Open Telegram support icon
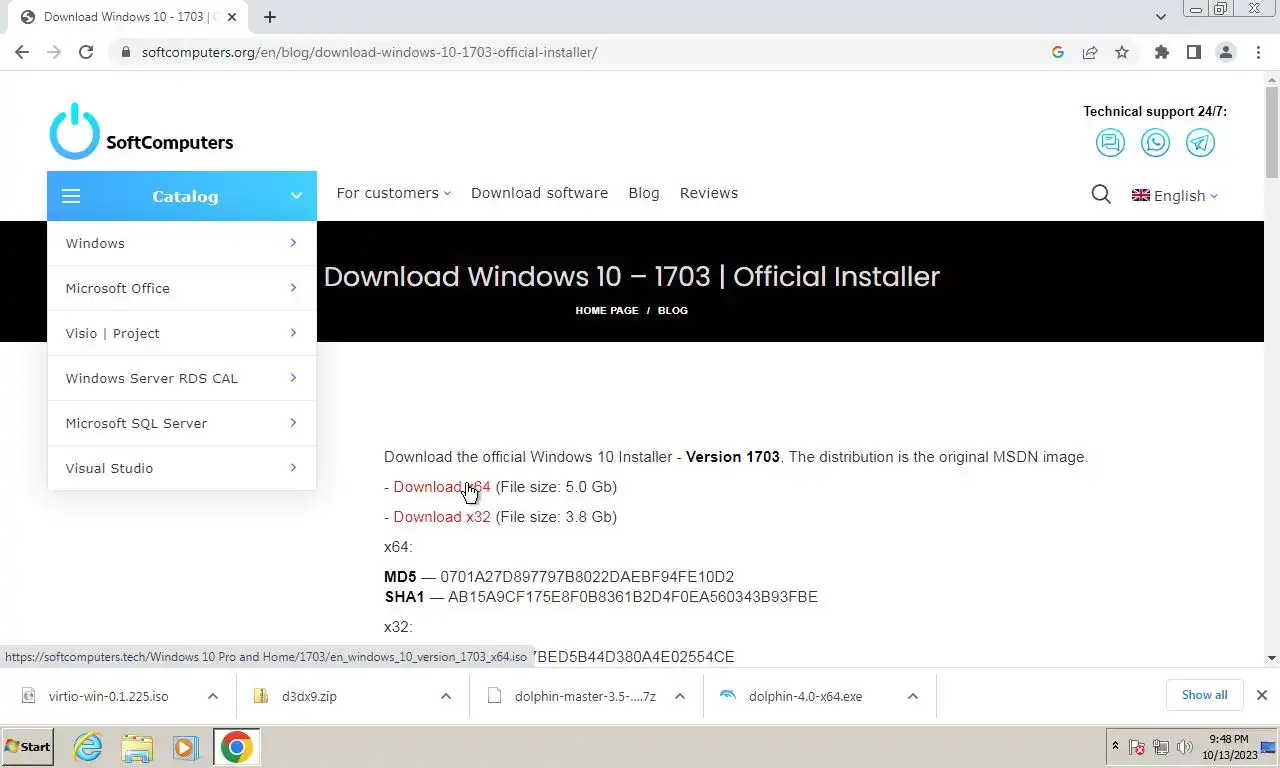Image resolution: width=1280 pixels, height=768 pixels. coord(1200,143)
